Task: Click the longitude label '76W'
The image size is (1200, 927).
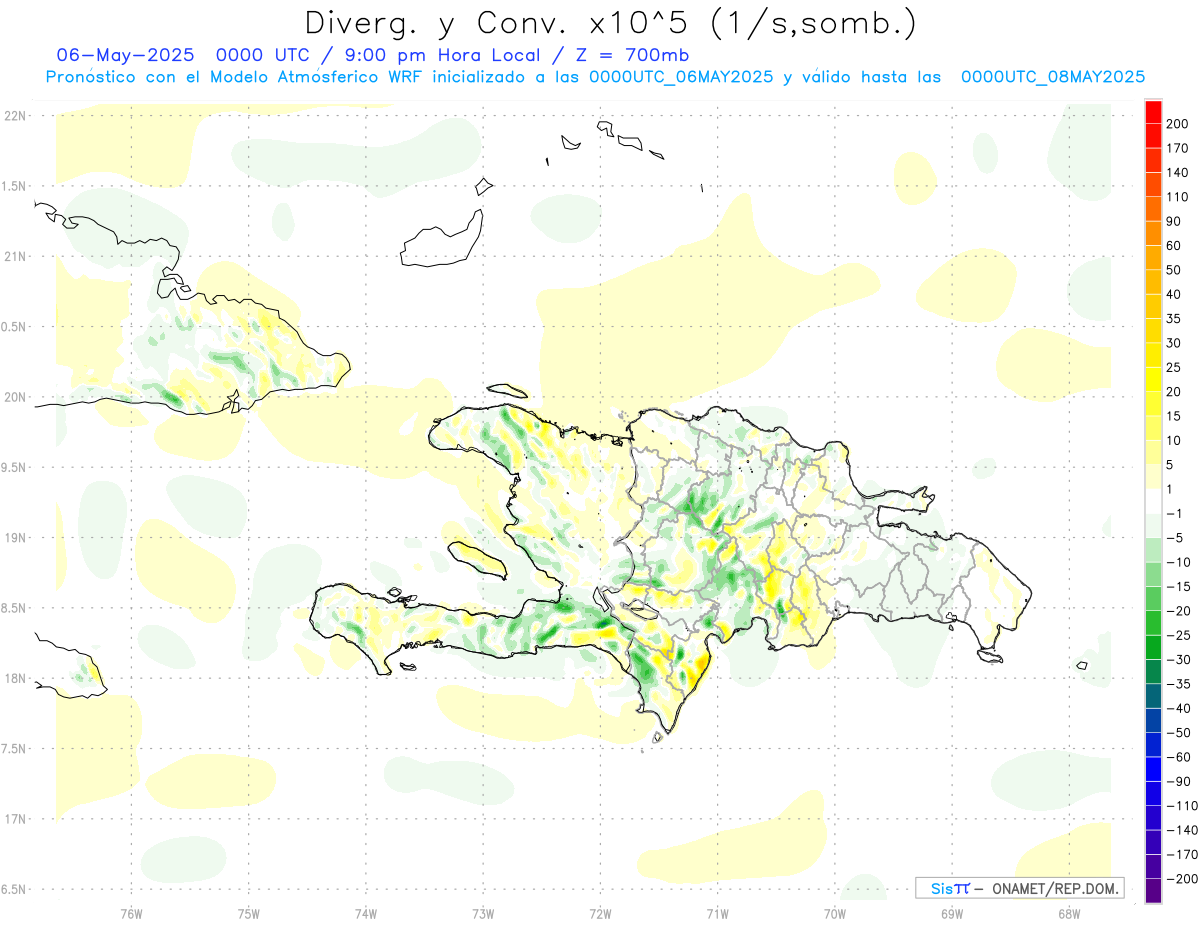Action: point(131,914)
